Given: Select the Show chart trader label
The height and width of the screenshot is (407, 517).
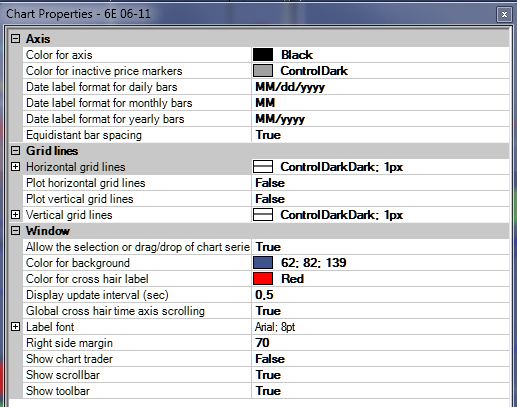Looking at the screenshot, I should 69,359.
